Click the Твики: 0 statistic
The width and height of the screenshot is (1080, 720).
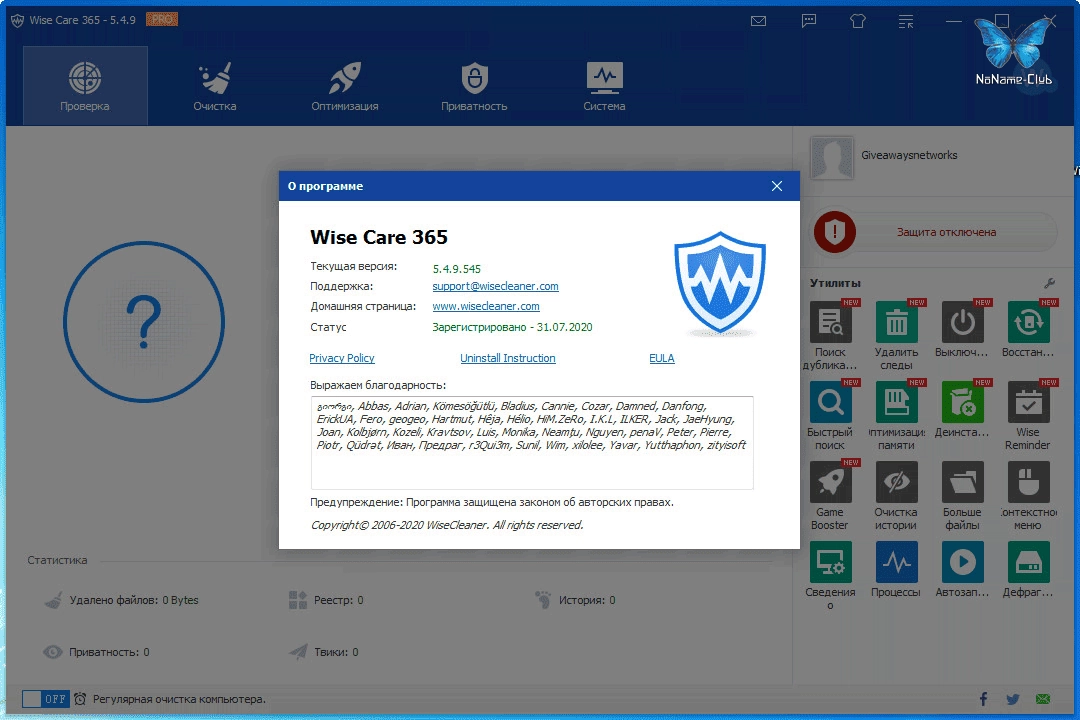click(324, 652)
